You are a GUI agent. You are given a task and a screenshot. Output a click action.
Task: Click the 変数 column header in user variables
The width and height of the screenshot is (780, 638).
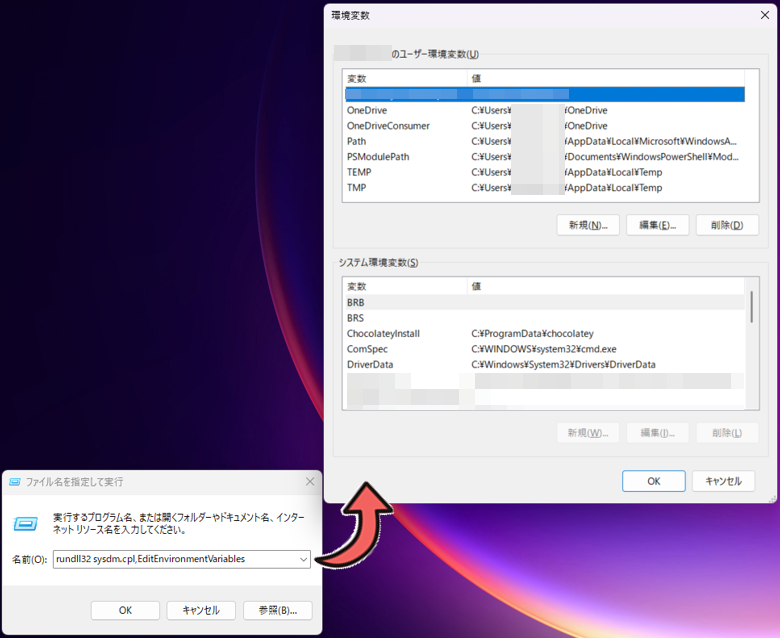pyautogui.click(x=405, y=79)
